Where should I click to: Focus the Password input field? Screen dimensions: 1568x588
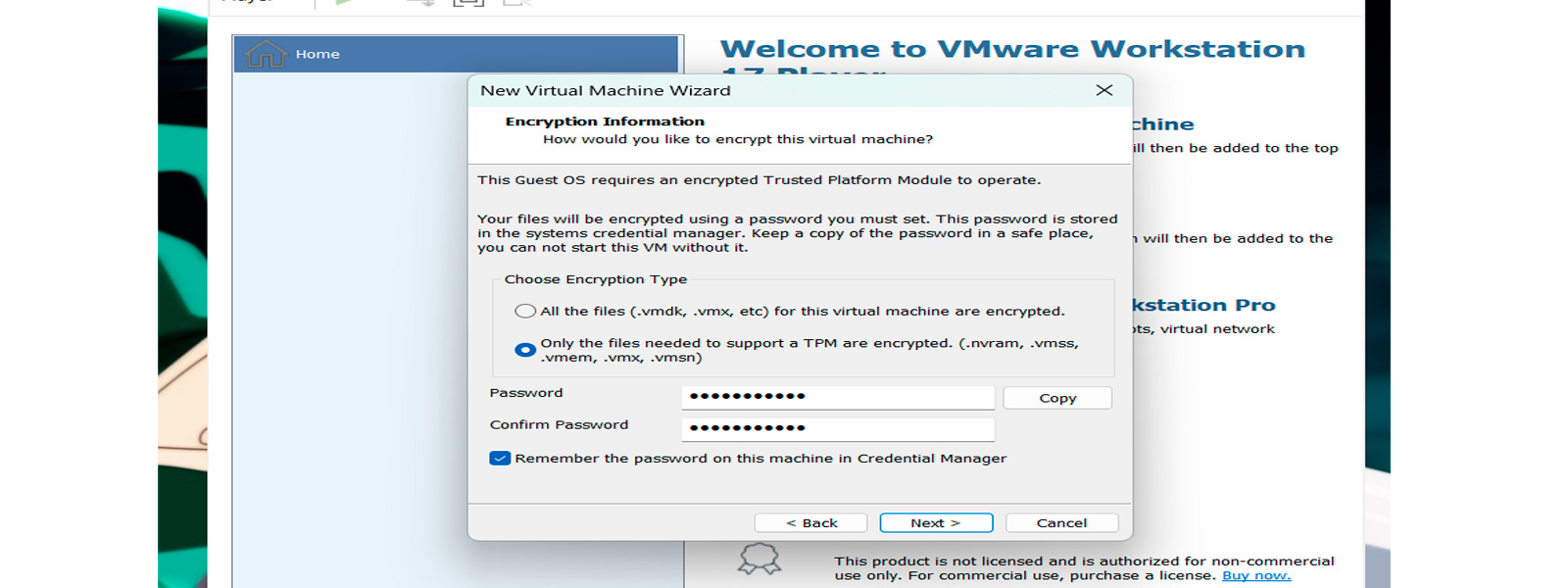pyautogui.click(x=838, y=397)
